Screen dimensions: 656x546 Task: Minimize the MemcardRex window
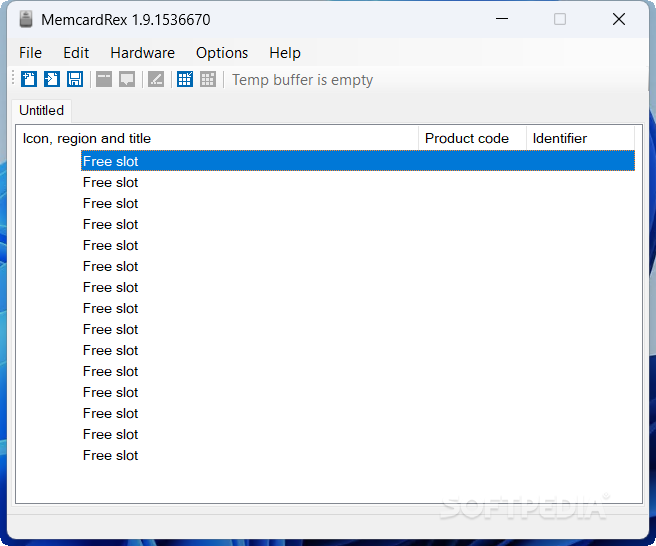click(x=502, y=19)
